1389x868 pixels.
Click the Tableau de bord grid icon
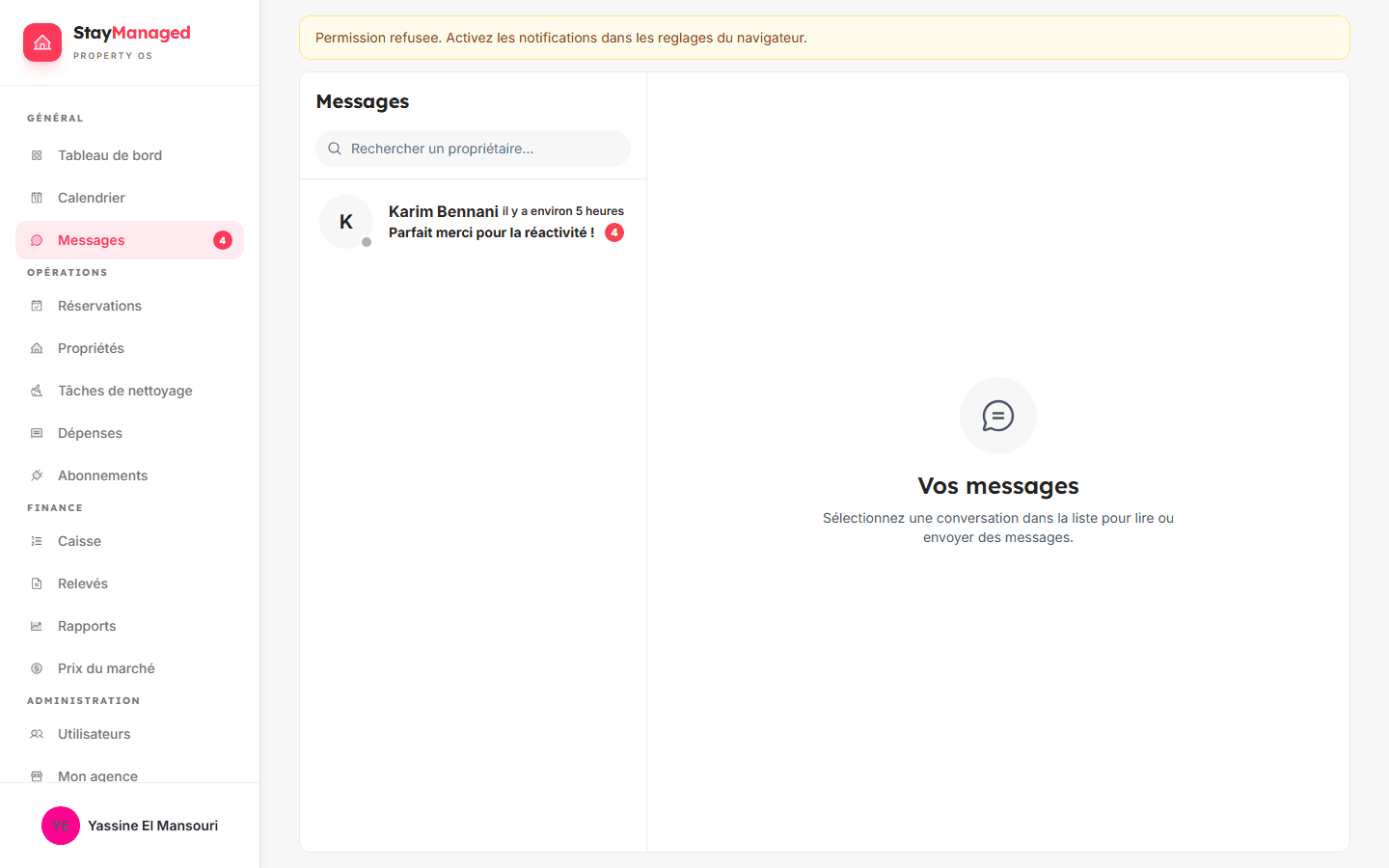pos(37,155)
